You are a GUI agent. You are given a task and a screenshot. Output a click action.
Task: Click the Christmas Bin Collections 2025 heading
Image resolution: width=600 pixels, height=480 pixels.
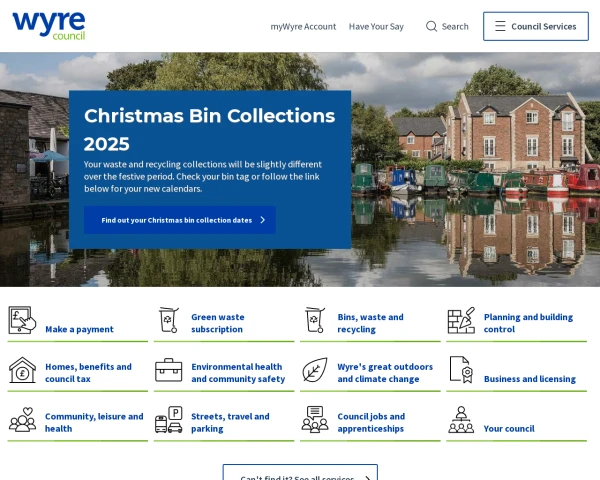[209, 129]
